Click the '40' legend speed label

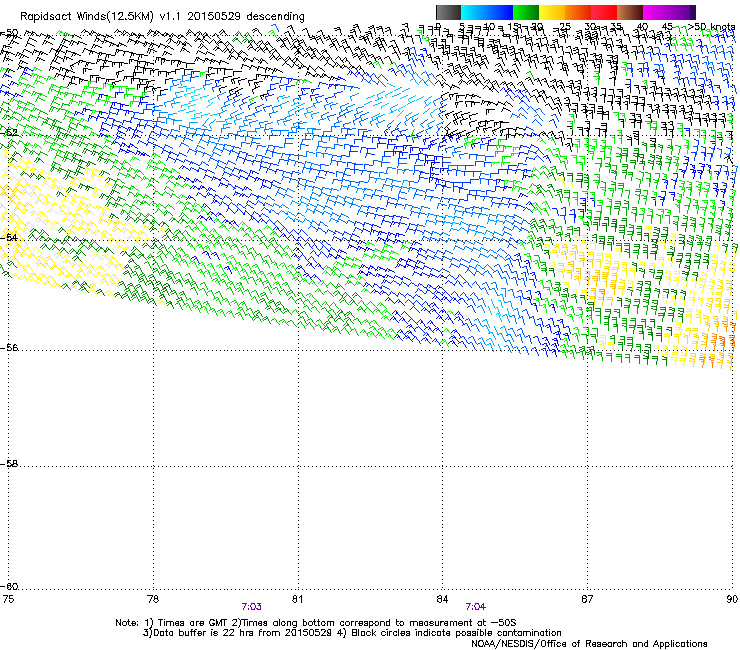coord(642,26)
